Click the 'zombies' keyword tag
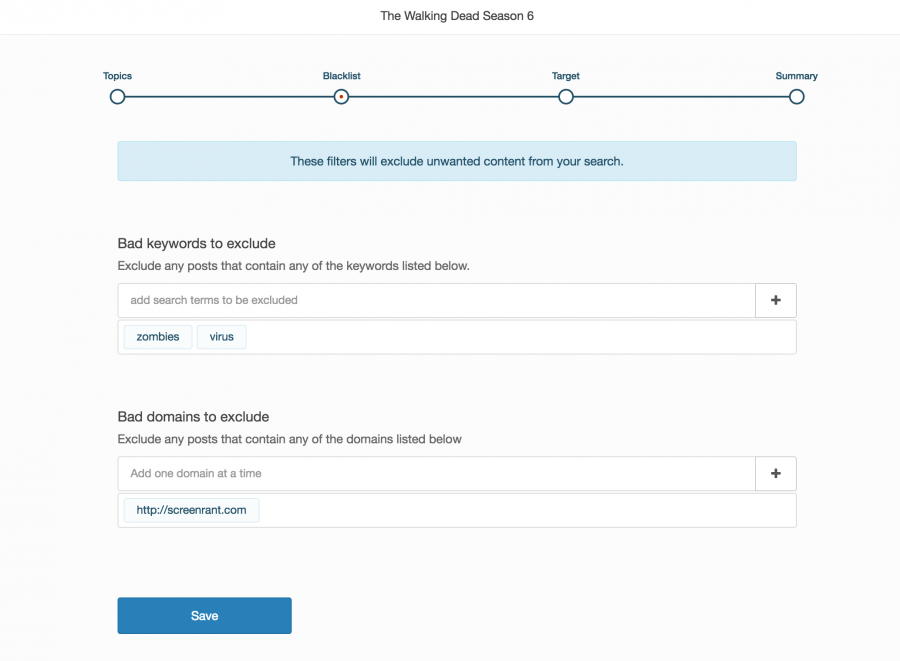This screenshot has width=900, height=661. 157,337
